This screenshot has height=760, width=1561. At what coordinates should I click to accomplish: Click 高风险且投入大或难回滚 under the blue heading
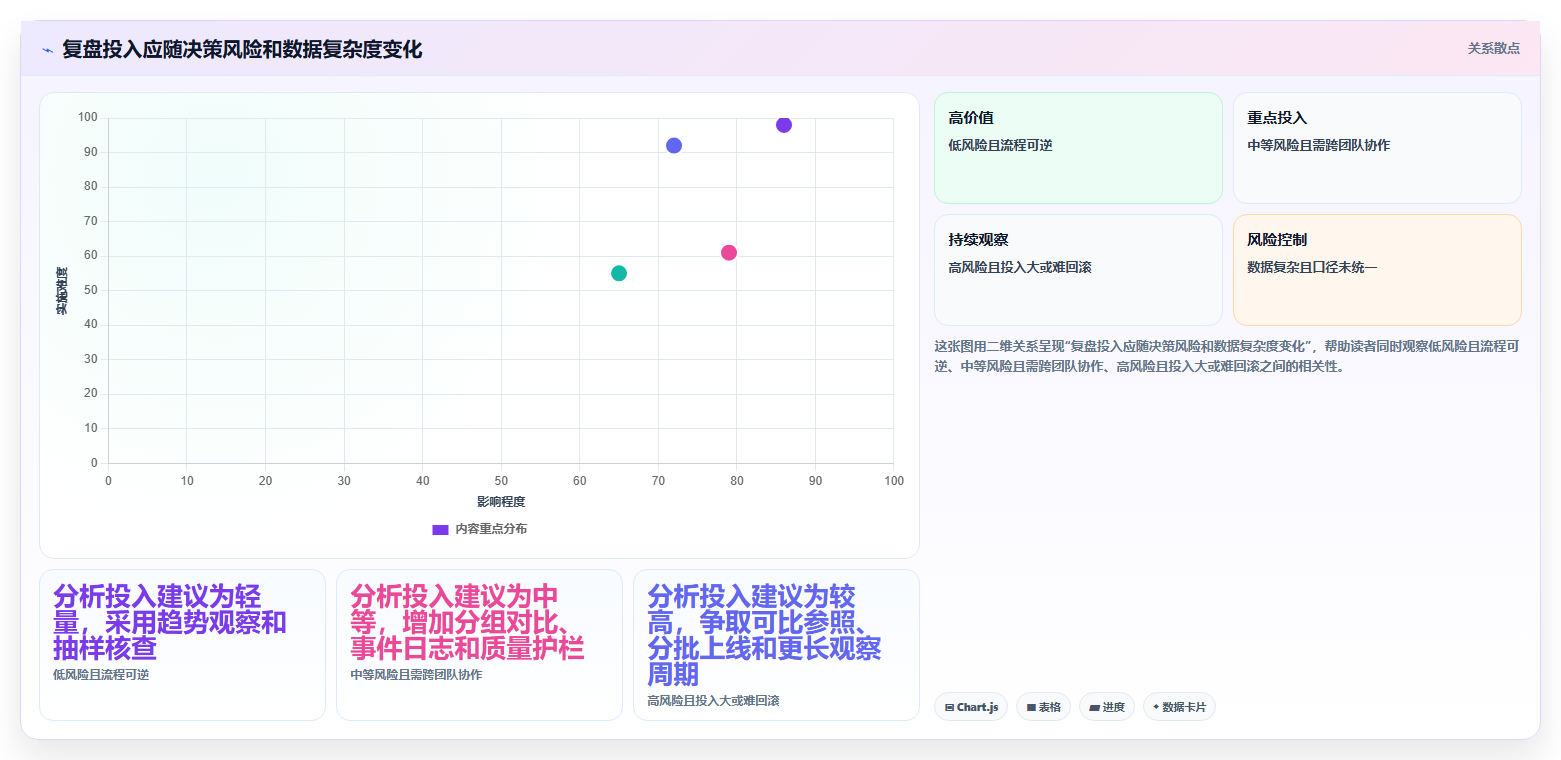point(713,701)
